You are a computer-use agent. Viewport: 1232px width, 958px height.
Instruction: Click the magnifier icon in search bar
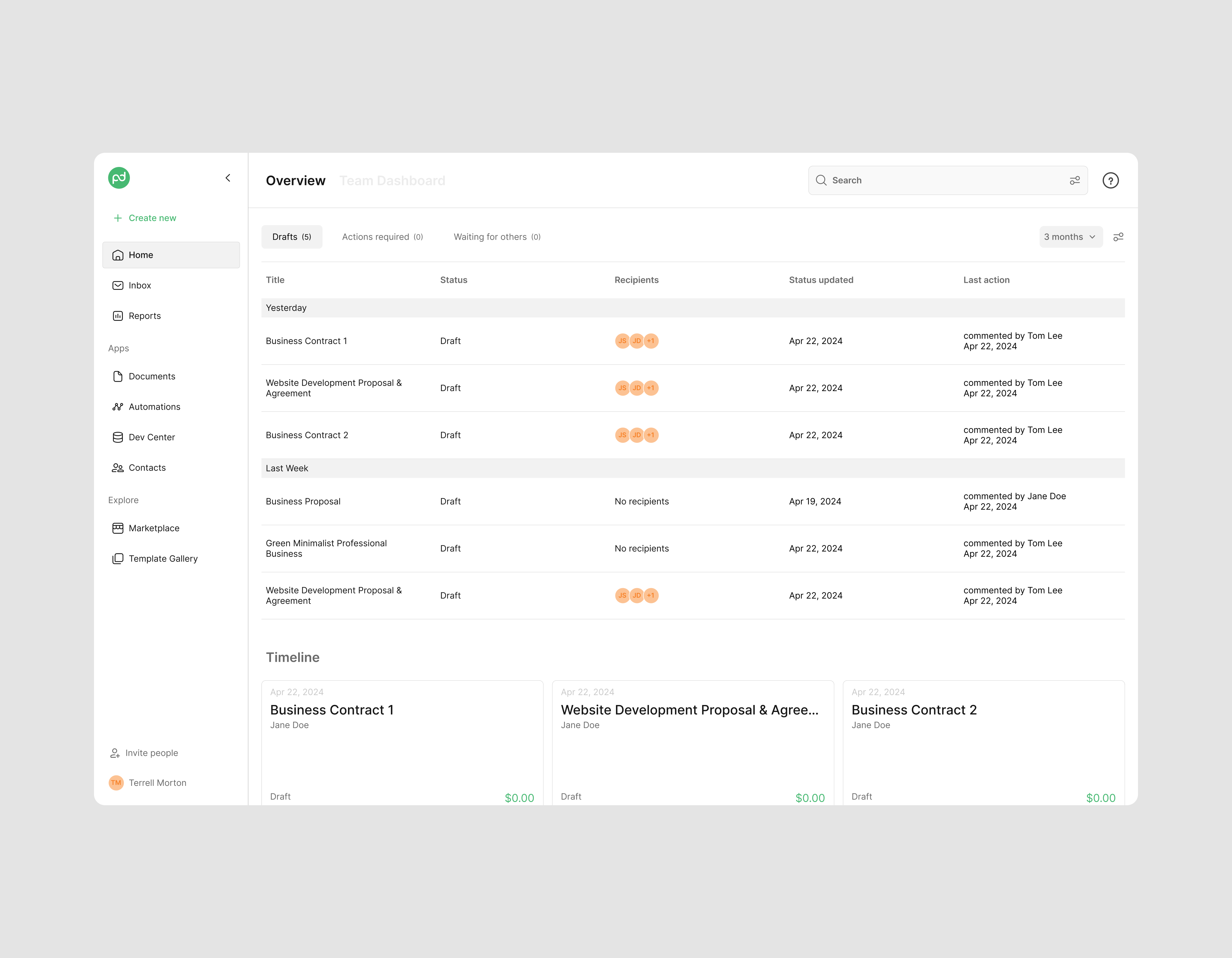(x=821, y=180)
